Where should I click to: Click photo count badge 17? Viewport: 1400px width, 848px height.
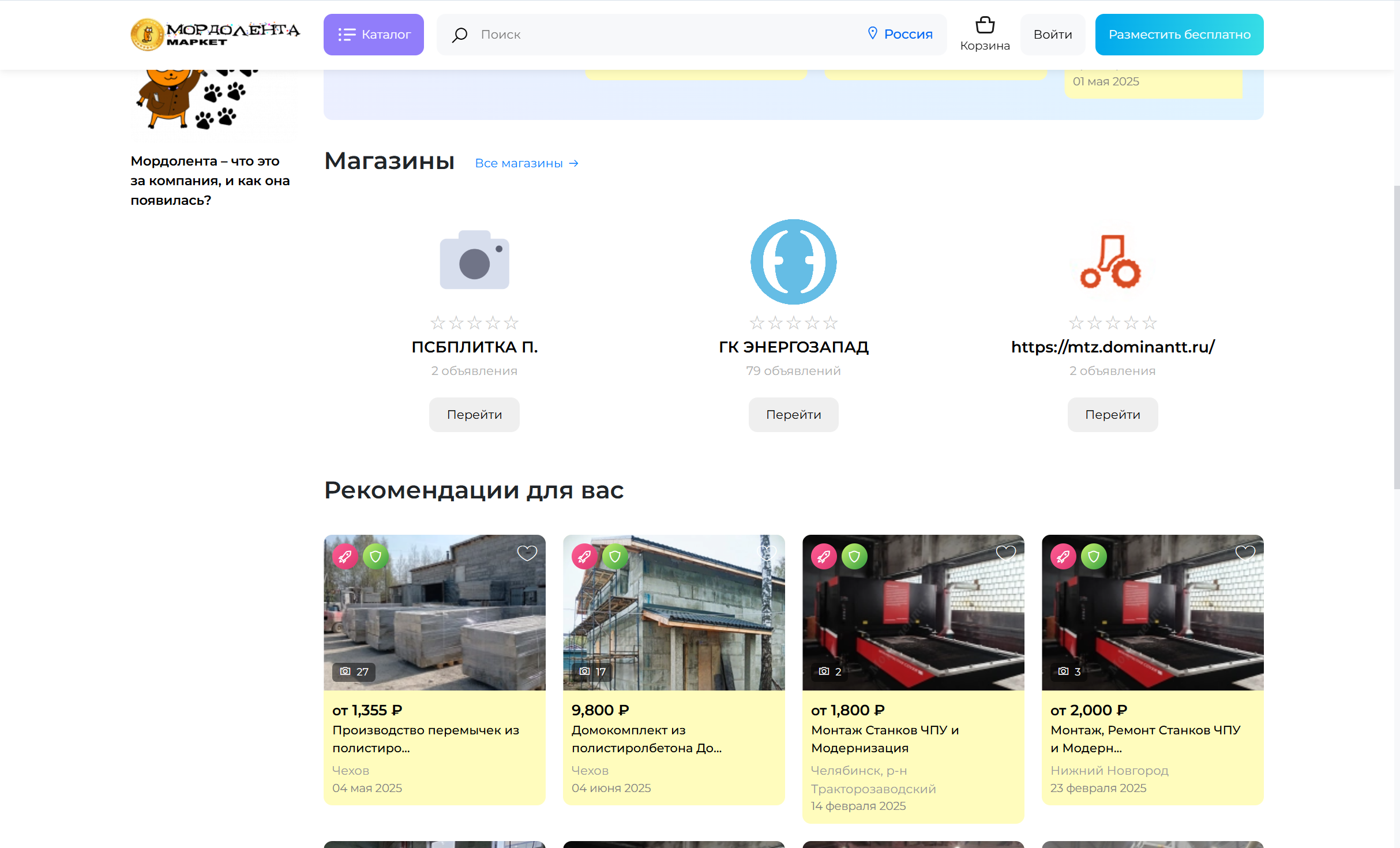[x=593, y=671]
